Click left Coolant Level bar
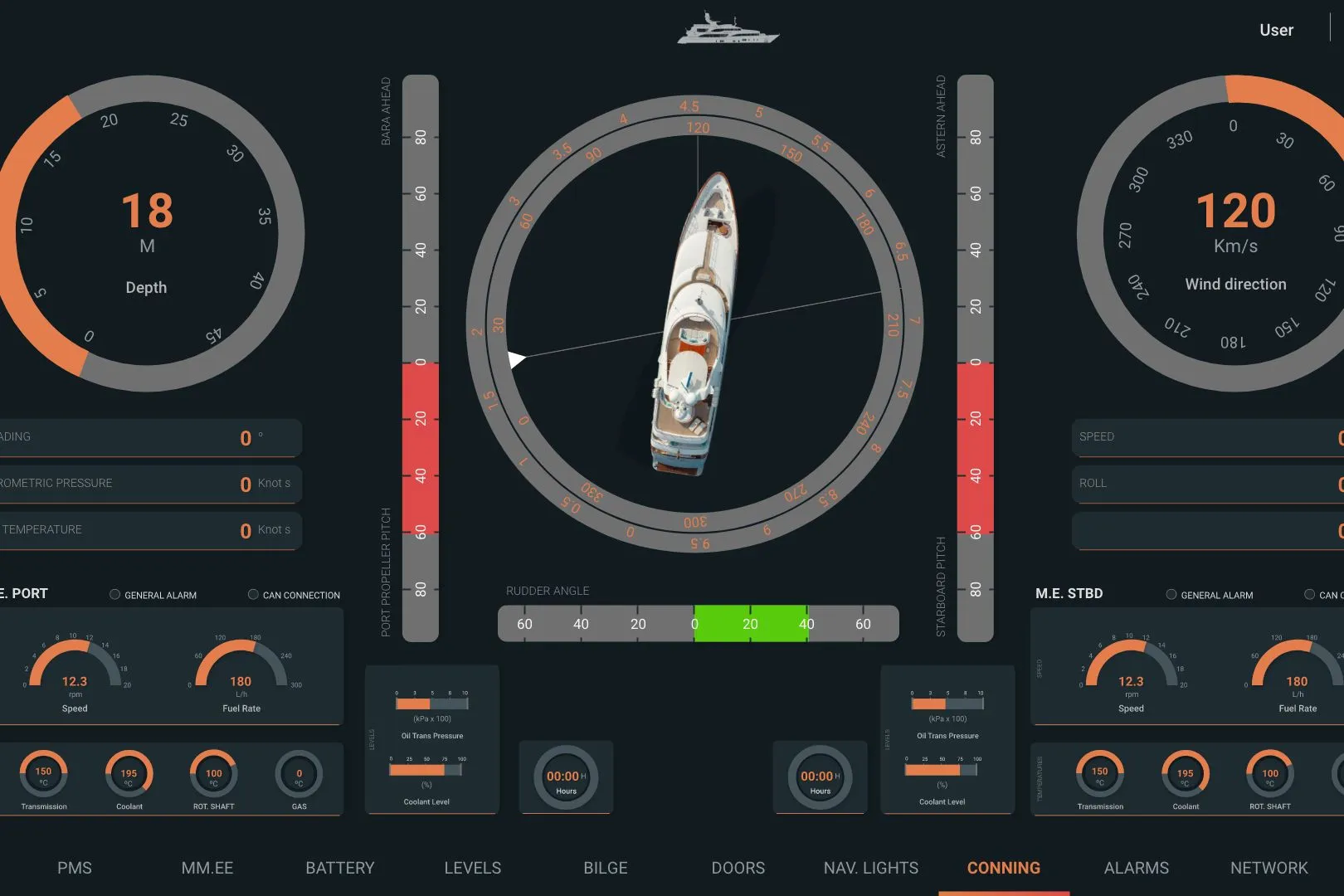1344x896 pixels. click(x=426, y=770)
